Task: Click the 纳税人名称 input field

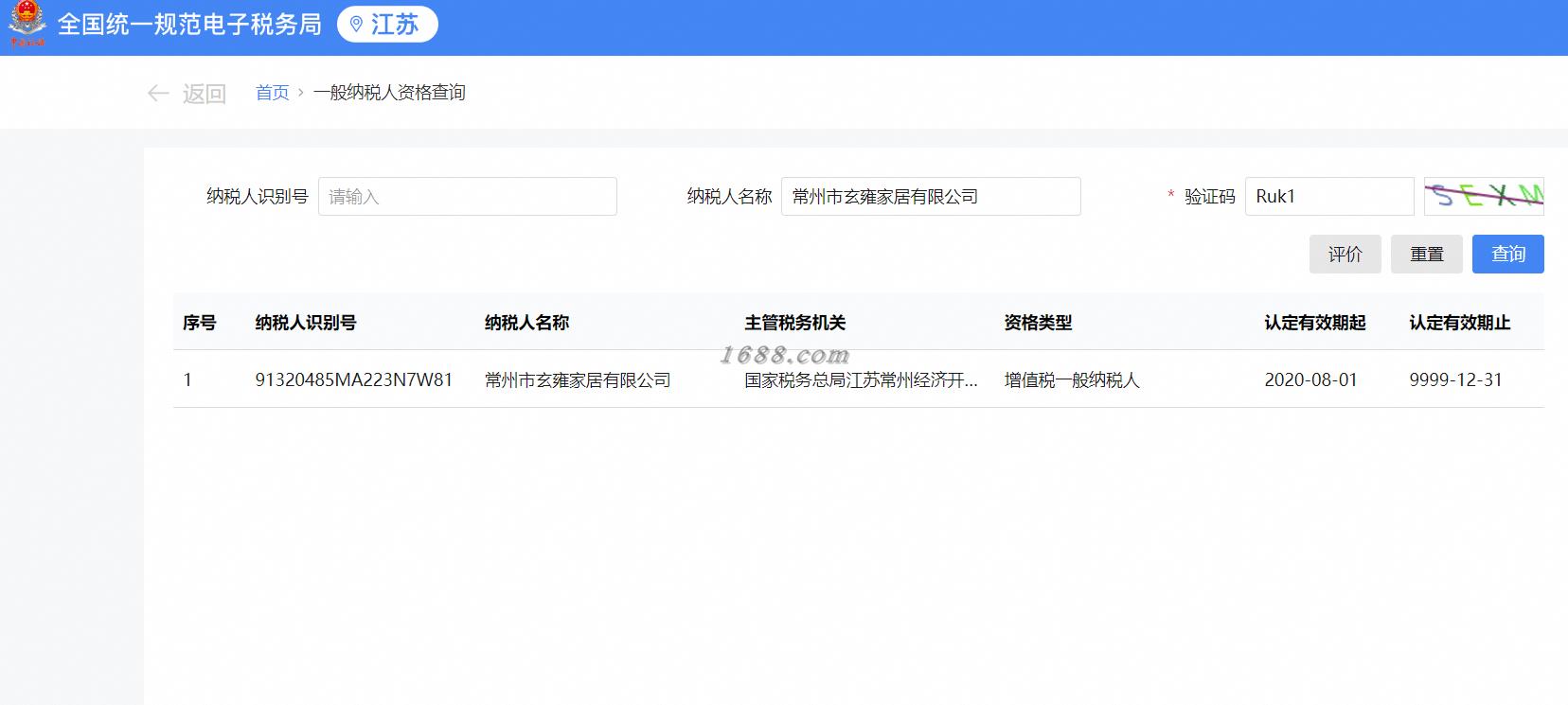Action: [x=931, y=196]
